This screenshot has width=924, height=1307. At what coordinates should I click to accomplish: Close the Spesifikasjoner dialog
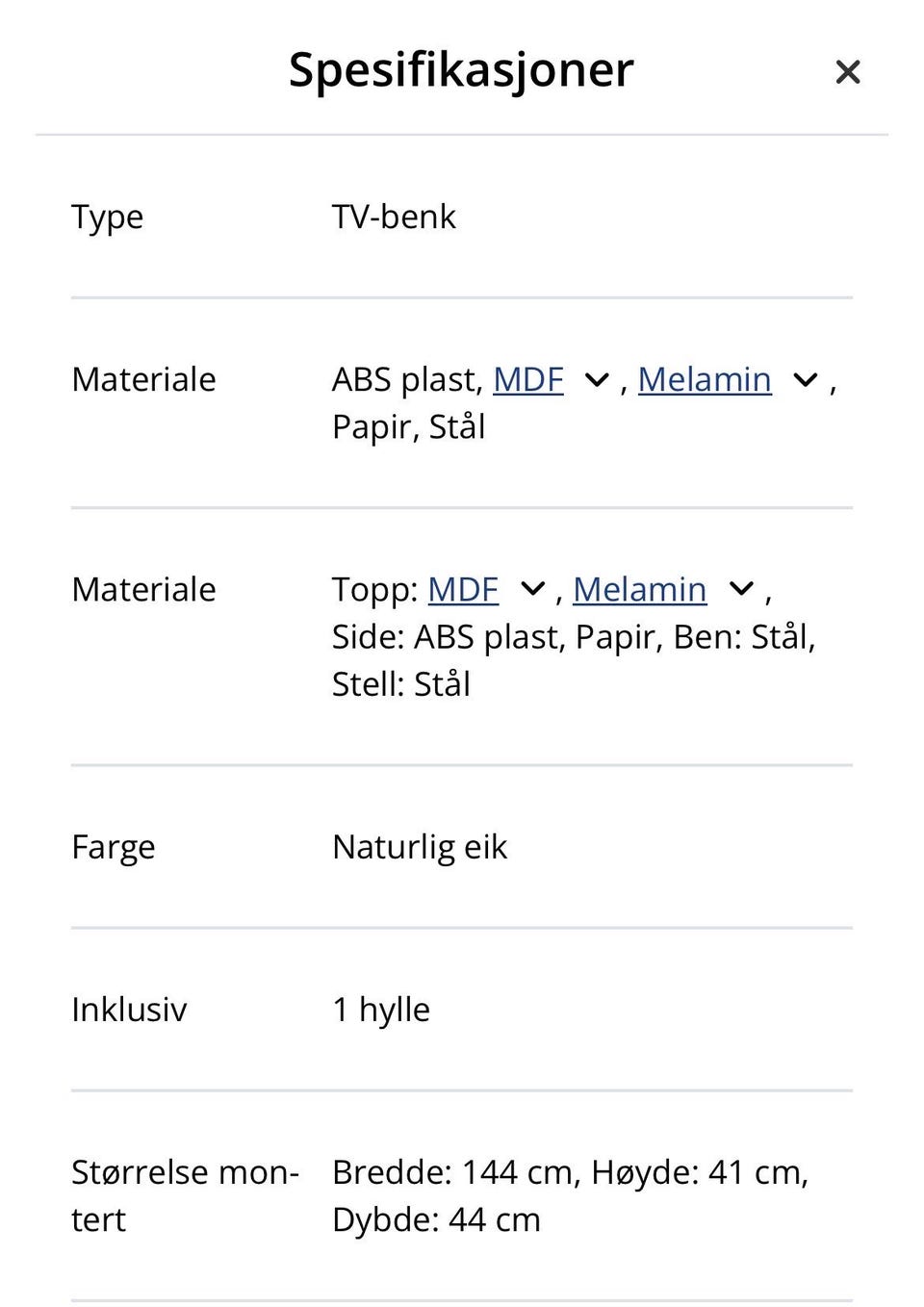point(847,72)
